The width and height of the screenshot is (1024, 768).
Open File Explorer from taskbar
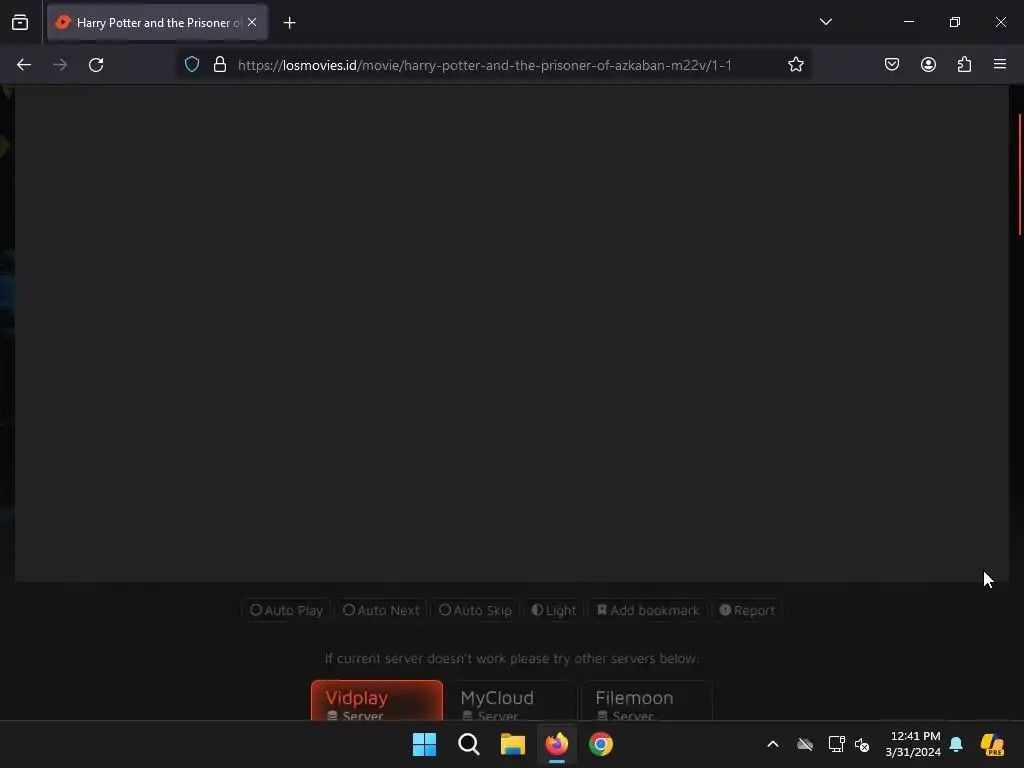click(x=513, y=744)
